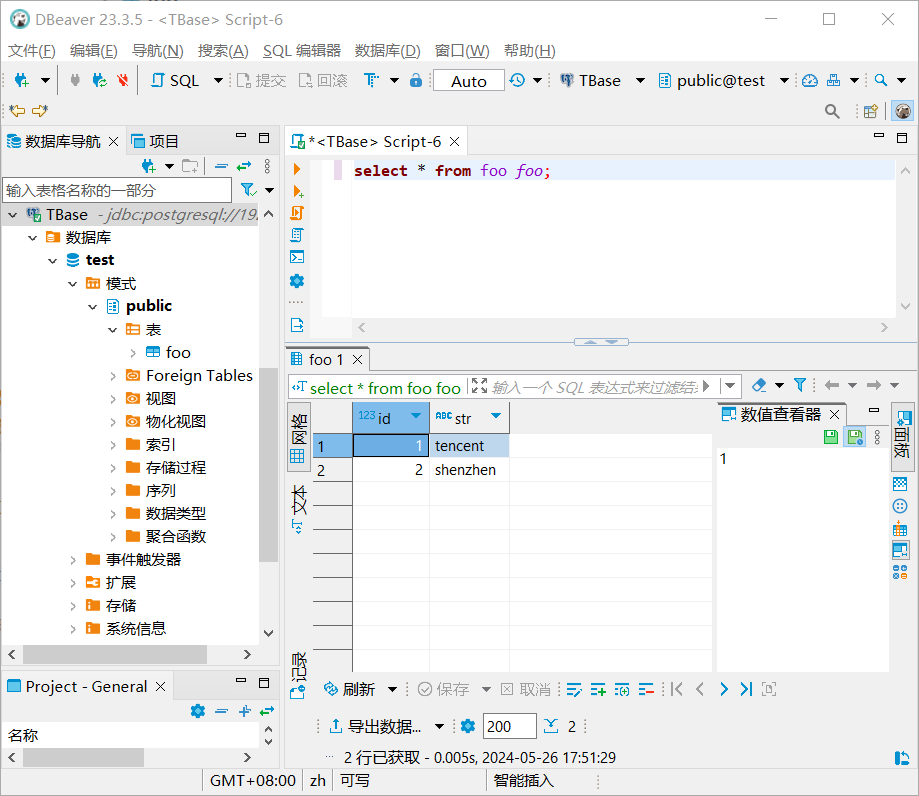Toggle Auto commit mode button

(468, 81)
